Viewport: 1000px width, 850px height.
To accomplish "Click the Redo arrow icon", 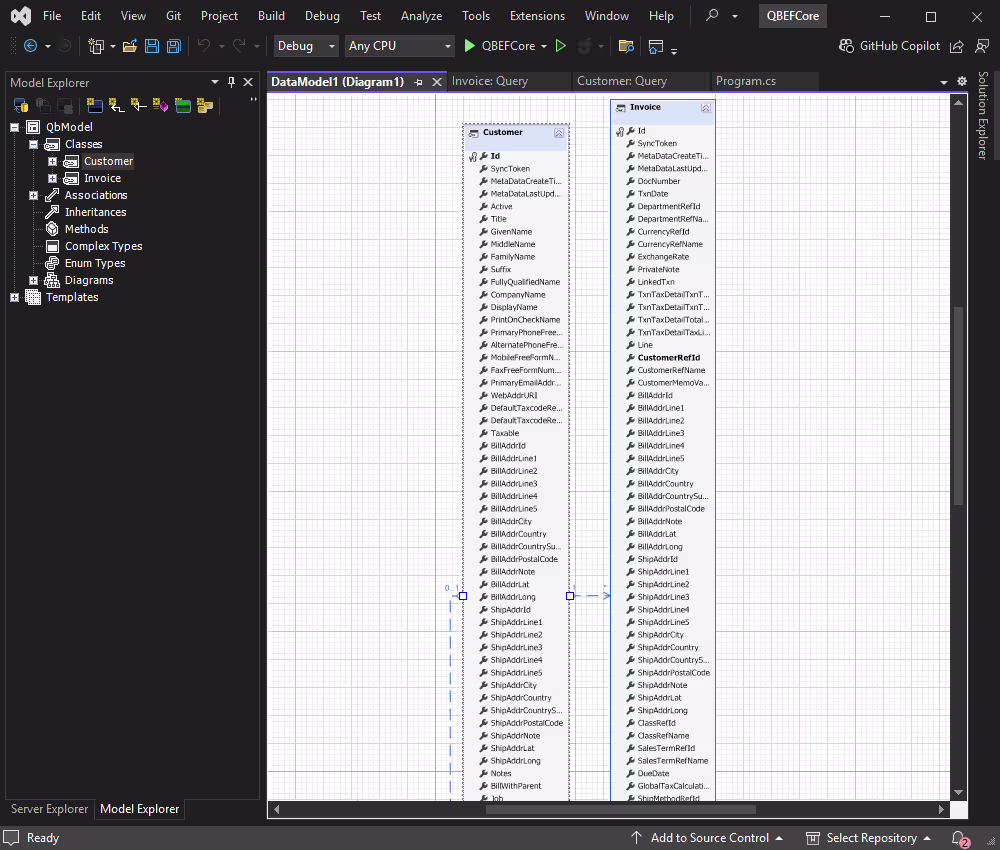I will pos(239,45).
